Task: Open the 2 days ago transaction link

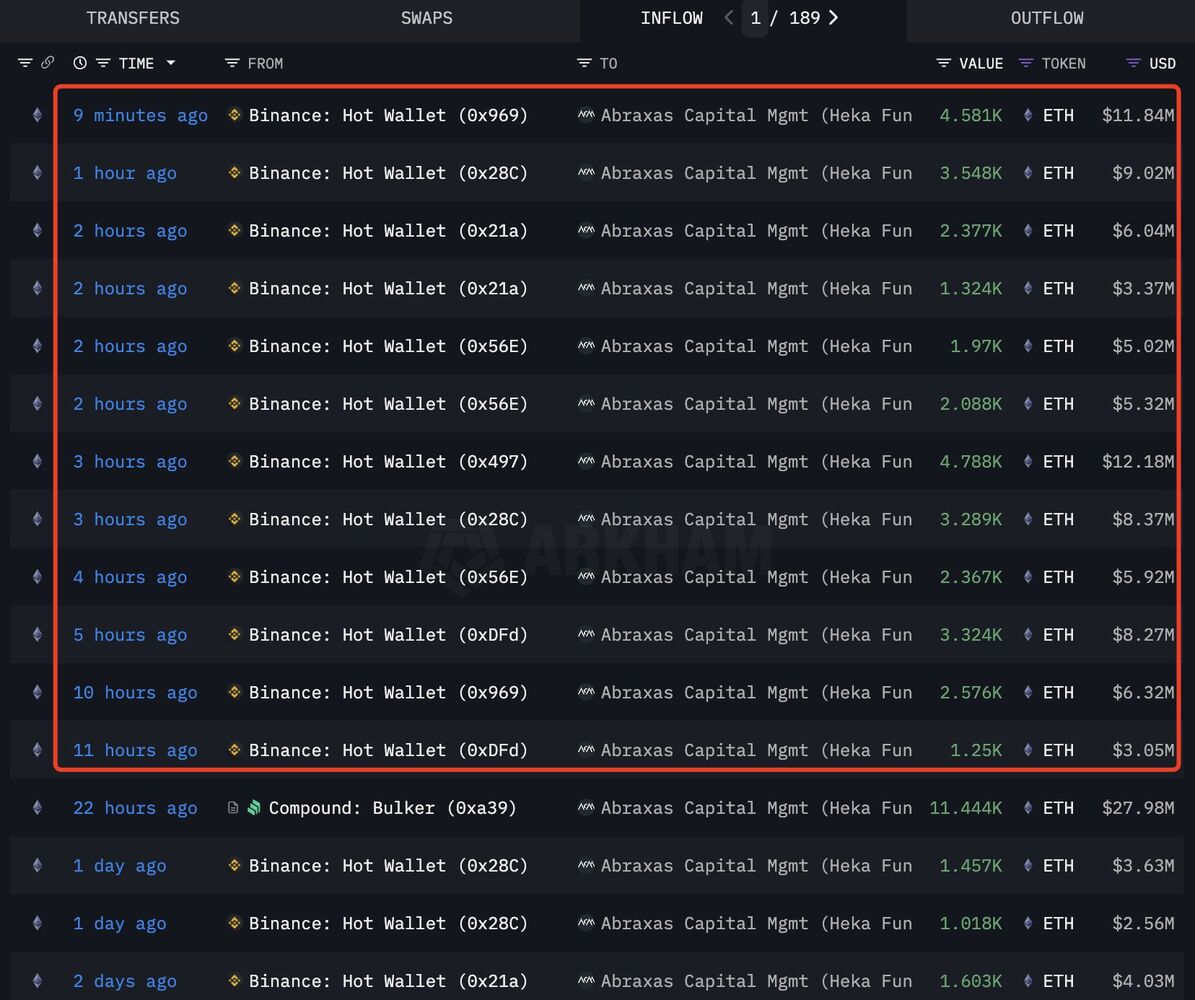Action: click(125, 981)
